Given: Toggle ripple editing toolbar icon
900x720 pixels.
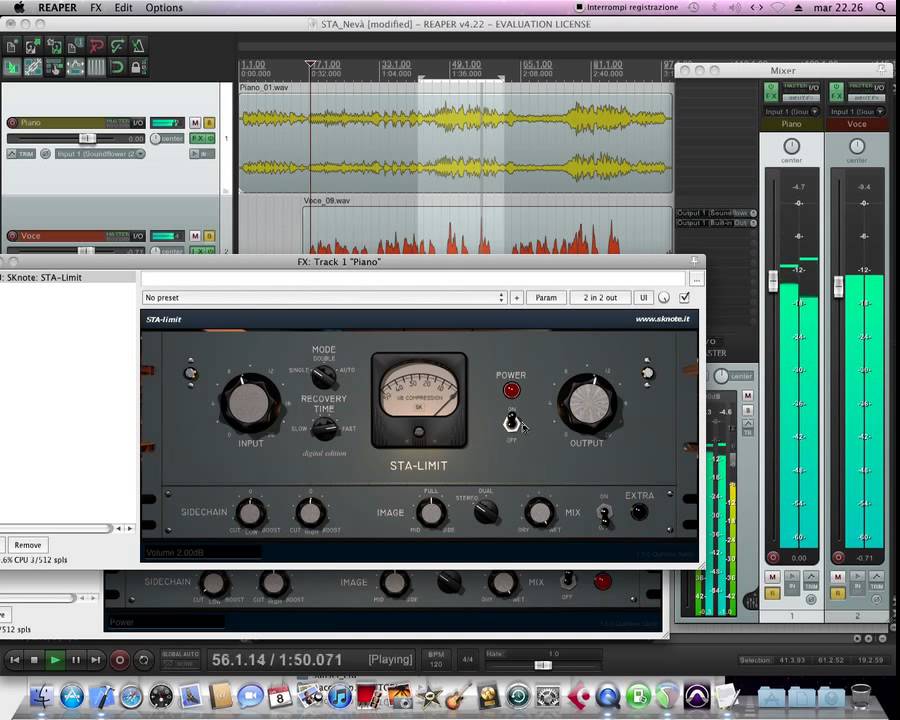Looking at the screenshot, I should click(54, 67).
